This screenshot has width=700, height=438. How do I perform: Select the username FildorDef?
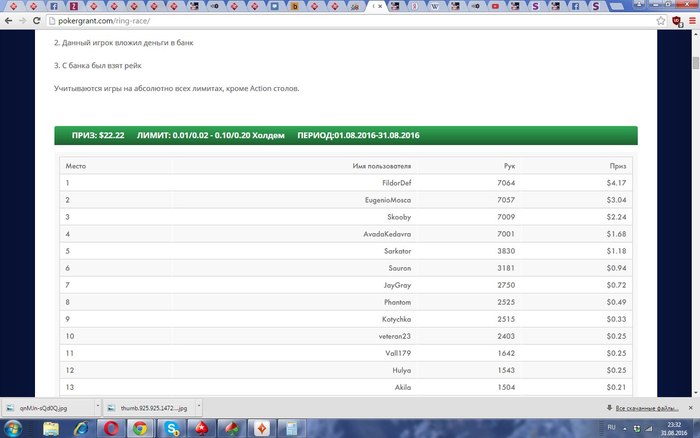396,183
